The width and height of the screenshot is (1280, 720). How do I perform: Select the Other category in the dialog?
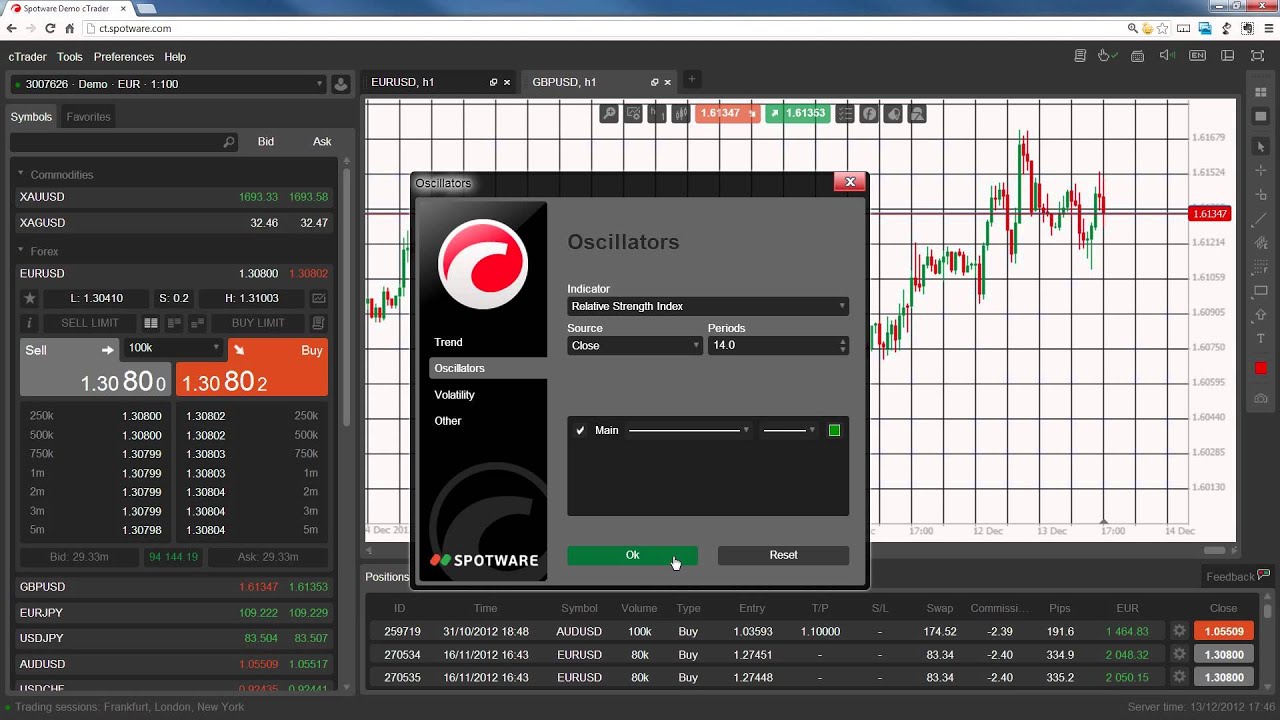[447, 420]
